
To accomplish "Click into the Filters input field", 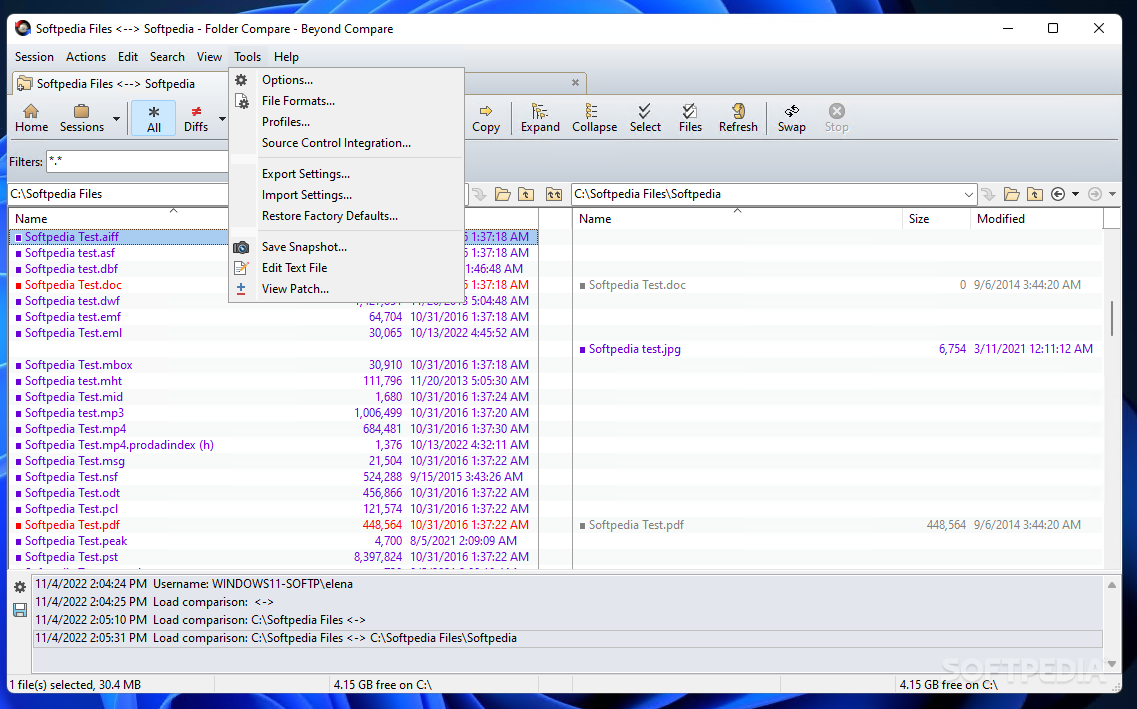I will point(138,162).
